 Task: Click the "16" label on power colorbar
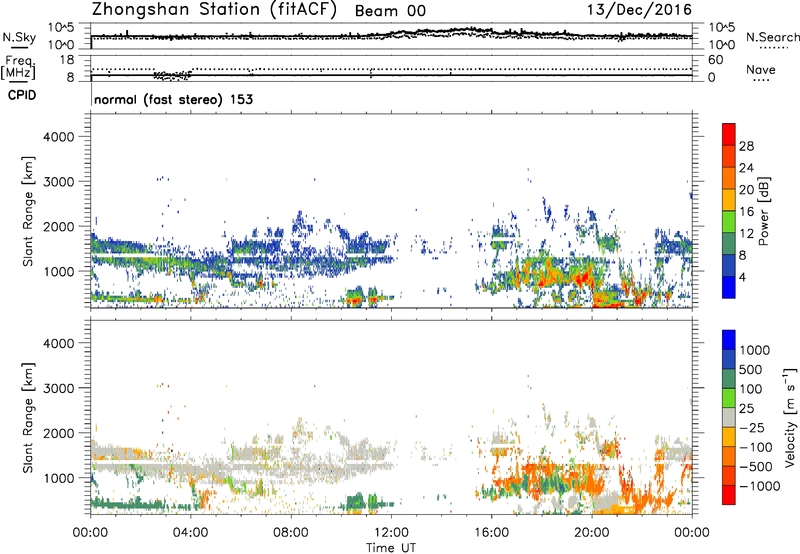tap(746, 212)
